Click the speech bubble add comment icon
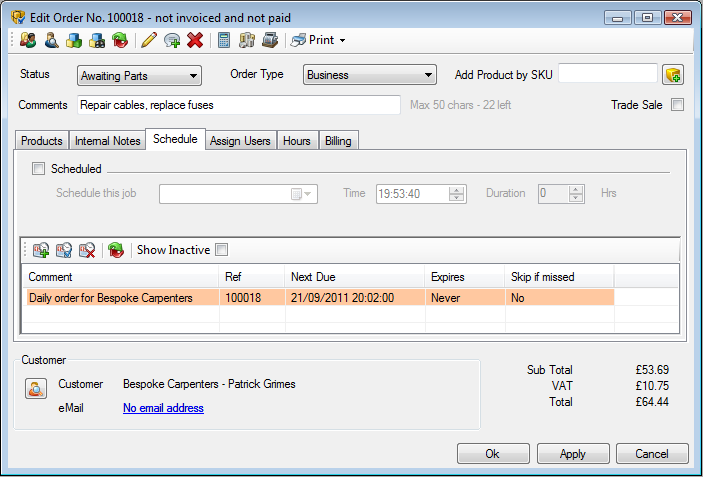Screen dimensions: 703x477 tap(172, 40)
